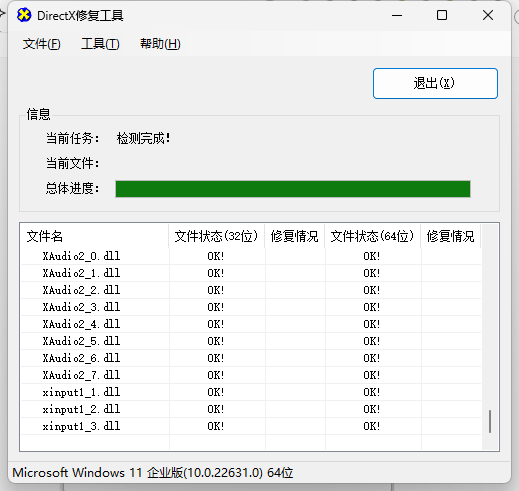519x491 pixels.
Task: Open the 帮助(H) menu
Action: coord(160,44)
